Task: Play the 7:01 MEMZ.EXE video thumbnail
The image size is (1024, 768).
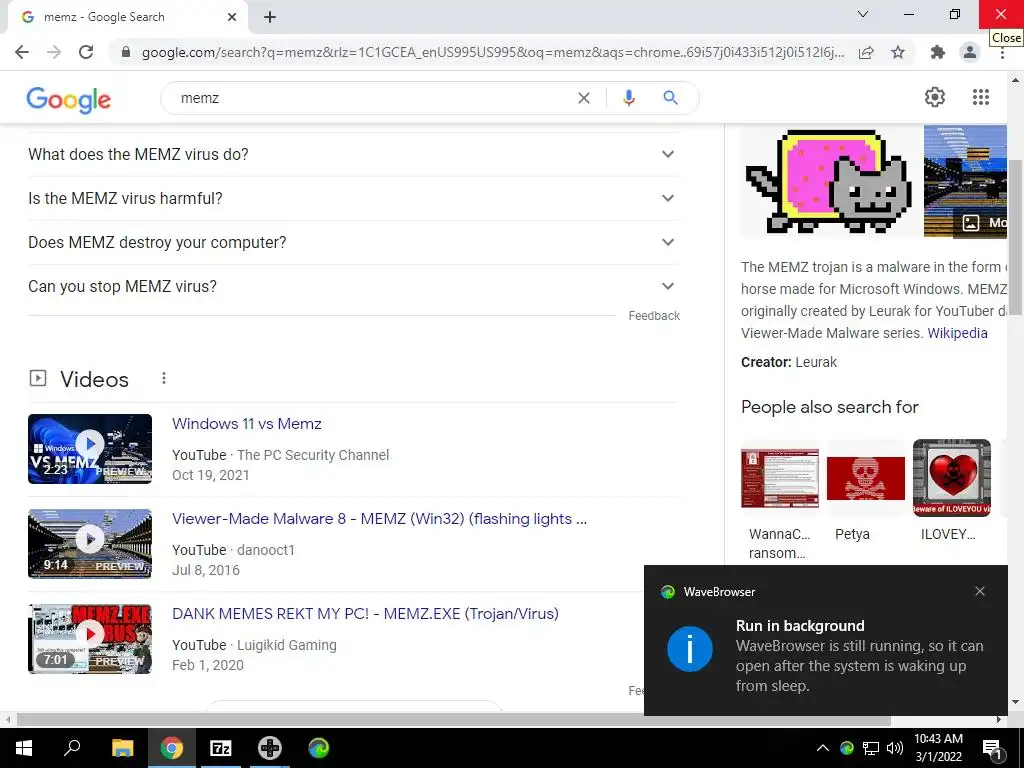Action: pyautogui.click(x=90, y=639)
